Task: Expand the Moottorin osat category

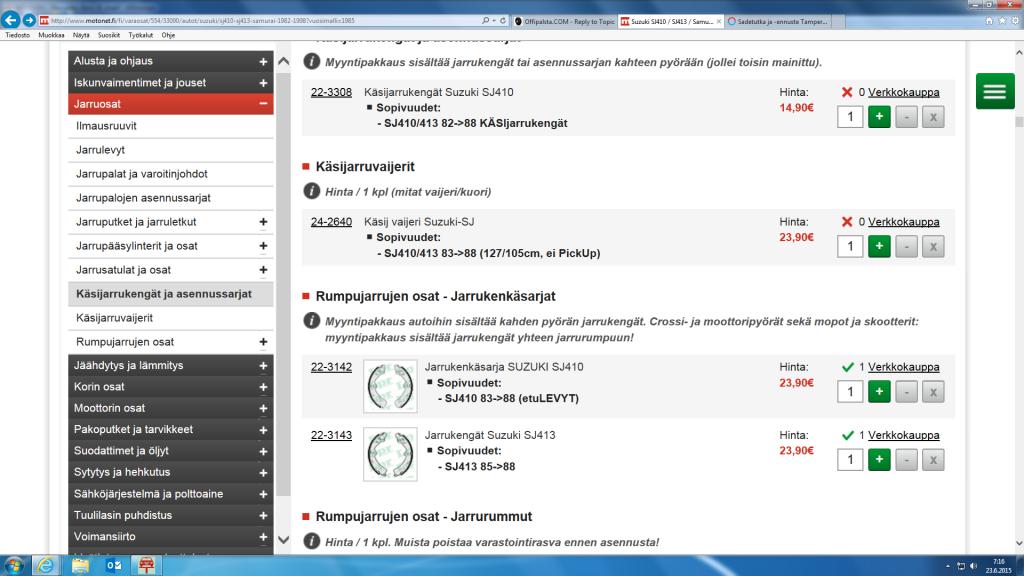Action: tap(263, 409)
